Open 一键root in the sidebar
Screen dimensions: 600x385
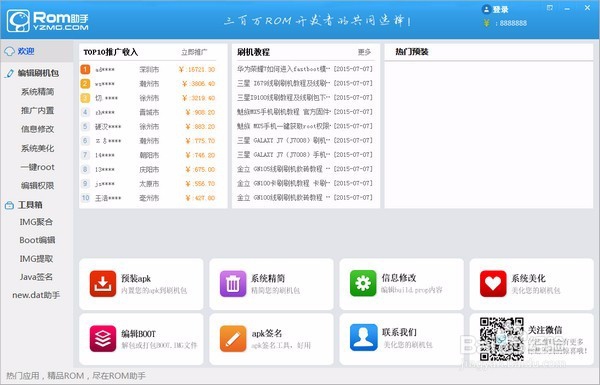tap(38, 167)
